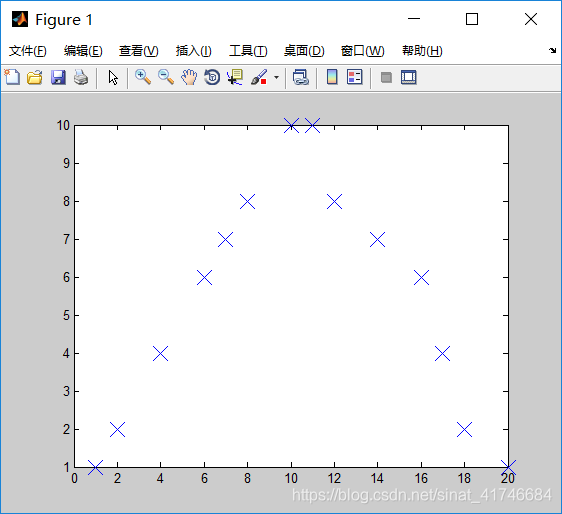
Task: Click the Figure 1 window title text
Action: [x=64, y=20]
